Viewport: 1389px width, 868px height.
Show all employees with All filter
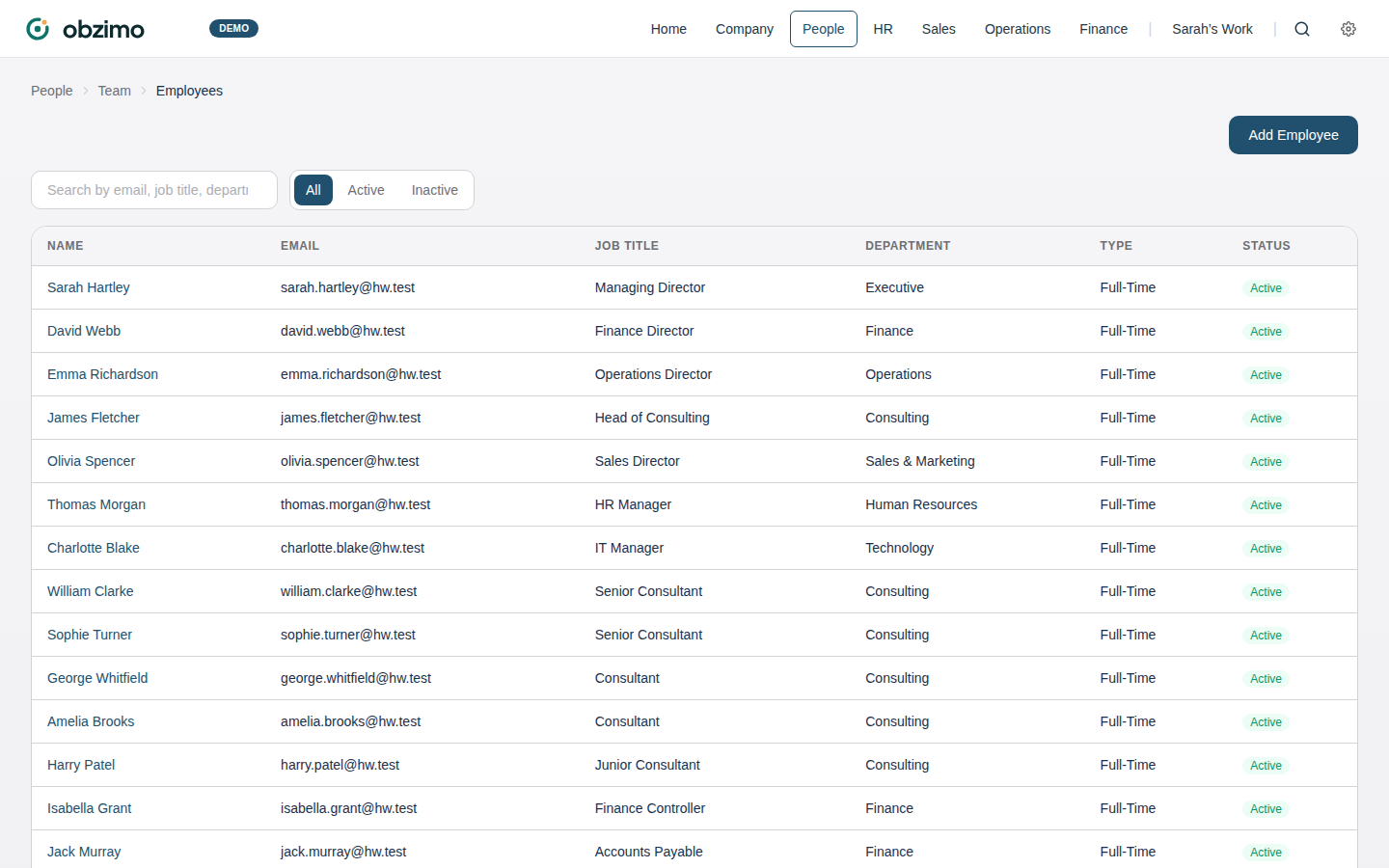[313, 190]
